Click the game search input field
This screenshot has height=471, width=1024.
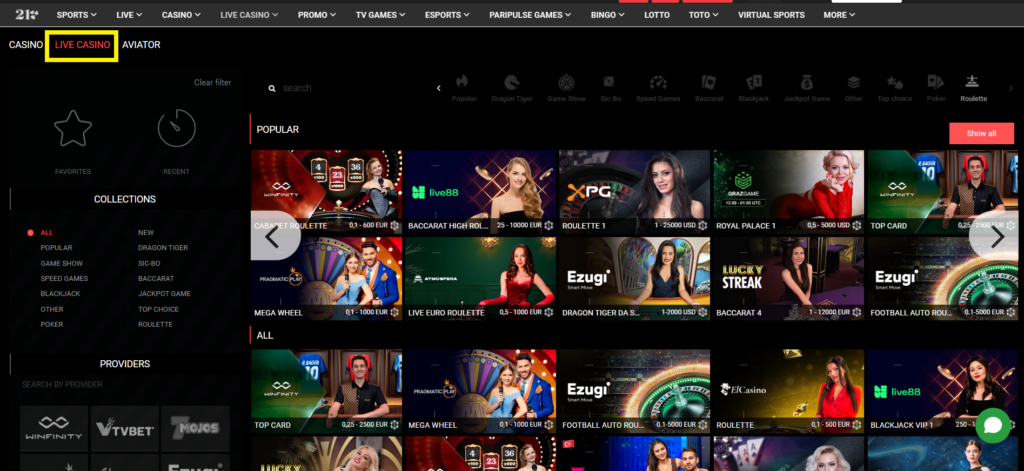(340, 88)
